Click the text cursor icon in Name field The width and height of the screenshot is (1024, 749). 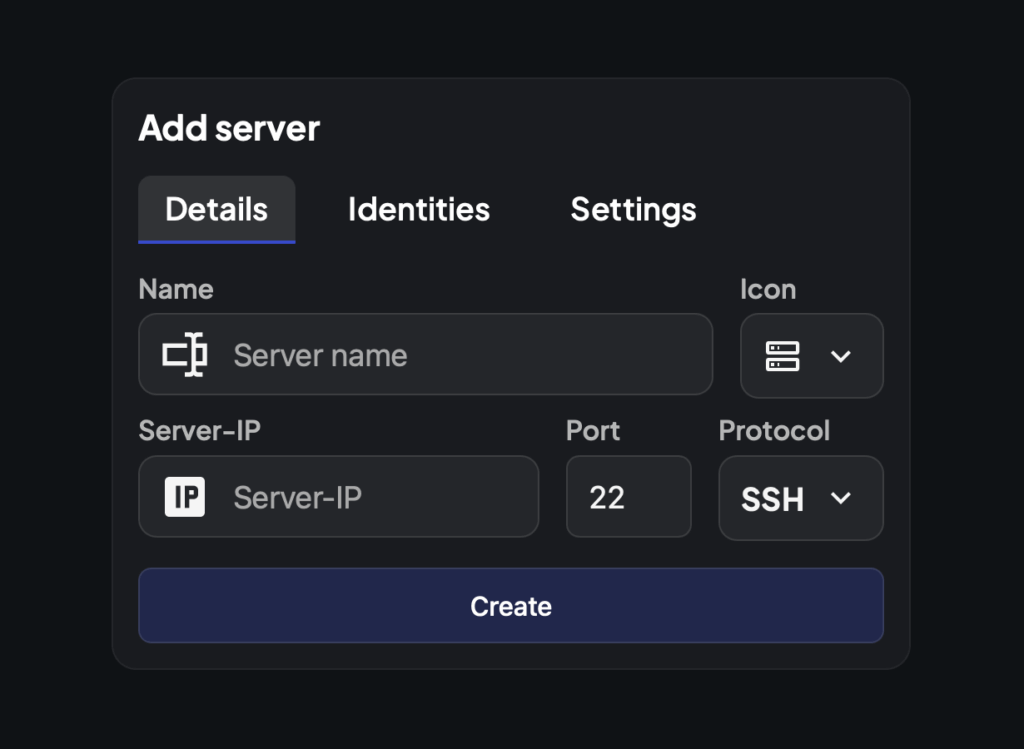tap(185, 355)
